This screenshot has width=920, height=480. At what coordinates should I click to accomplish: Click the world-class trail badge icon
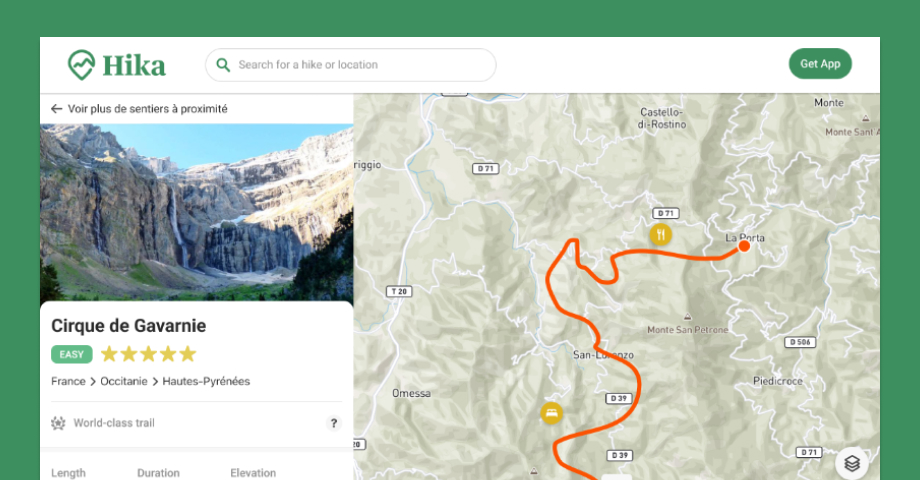pyautogui.click(x=58, y=423)
